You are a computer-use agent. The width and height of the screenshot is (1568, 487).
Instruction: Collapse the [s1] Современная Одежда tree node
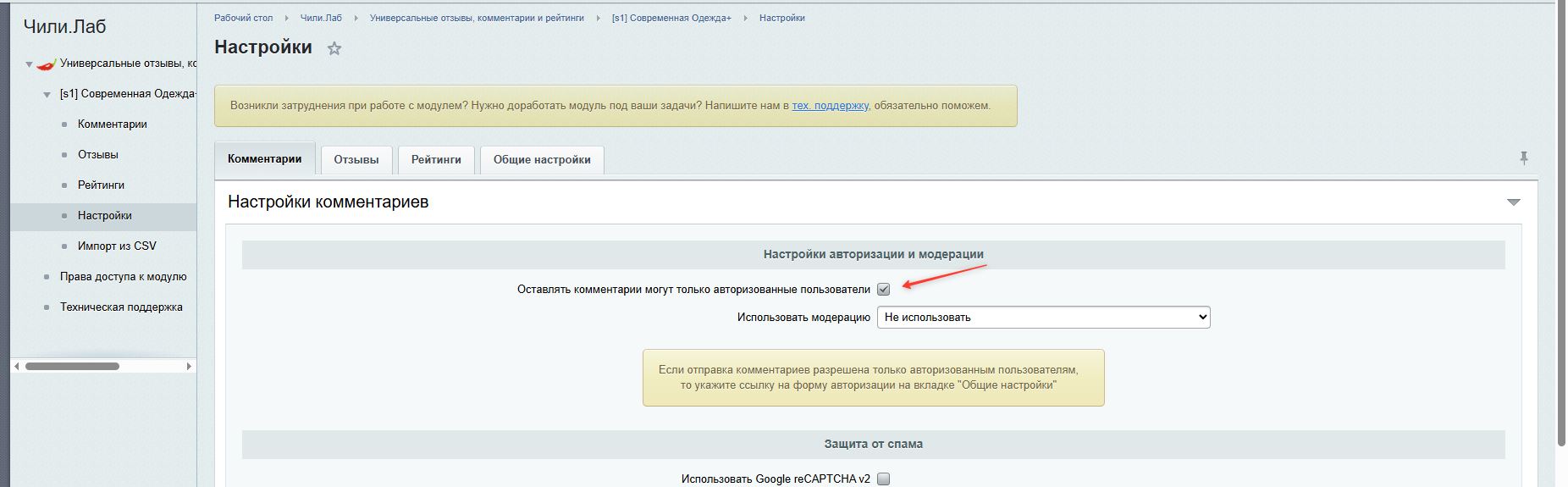point(47,95)
